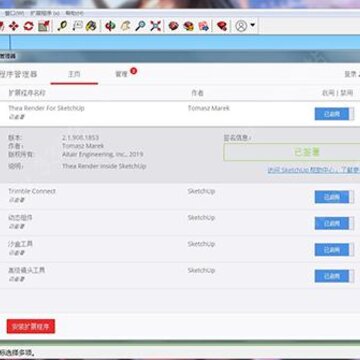Toggle enabled switch for Thea Render
The height and width of the screenshot is (360, 360).
coord(334,114)
